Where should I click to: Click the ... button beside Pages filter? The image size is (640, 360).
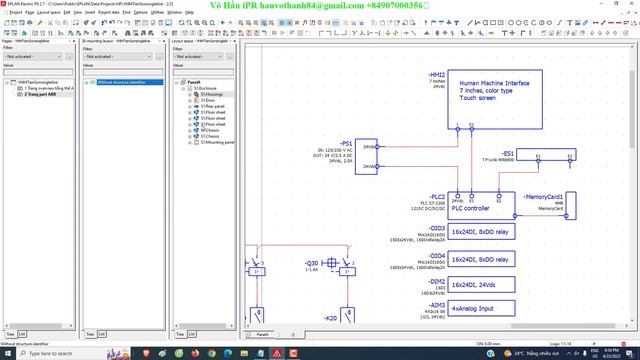[69, 56]
